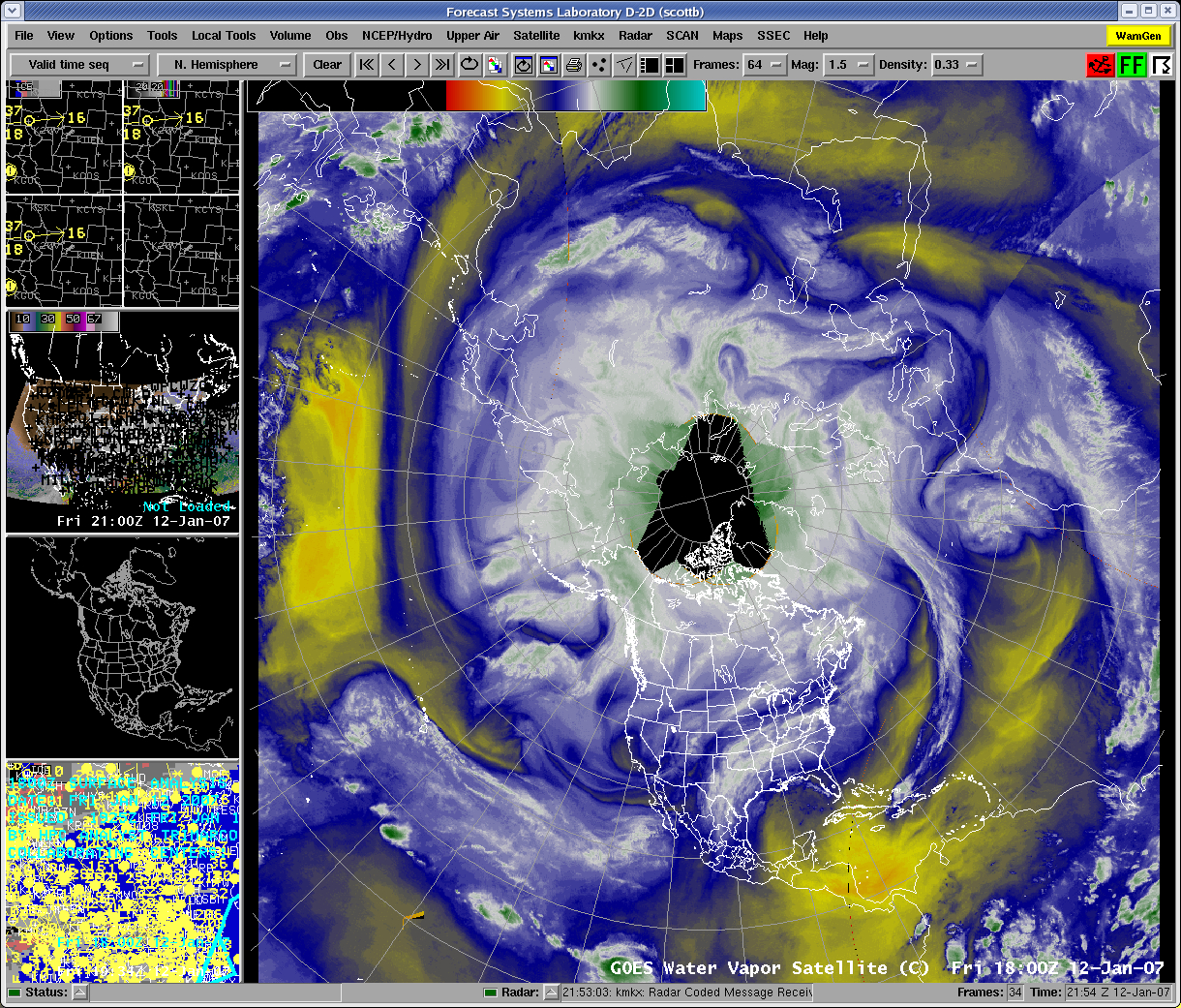The width and height of the screenshot is (1181, 1008).
Task: Open the File menu
Action: click(24, 36)
